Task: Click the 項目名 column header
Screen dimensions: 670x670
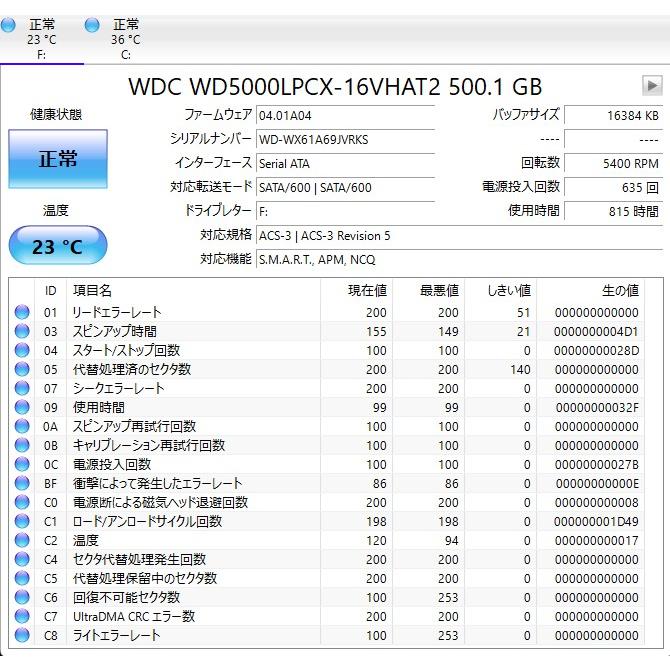Action: point(193,291)
